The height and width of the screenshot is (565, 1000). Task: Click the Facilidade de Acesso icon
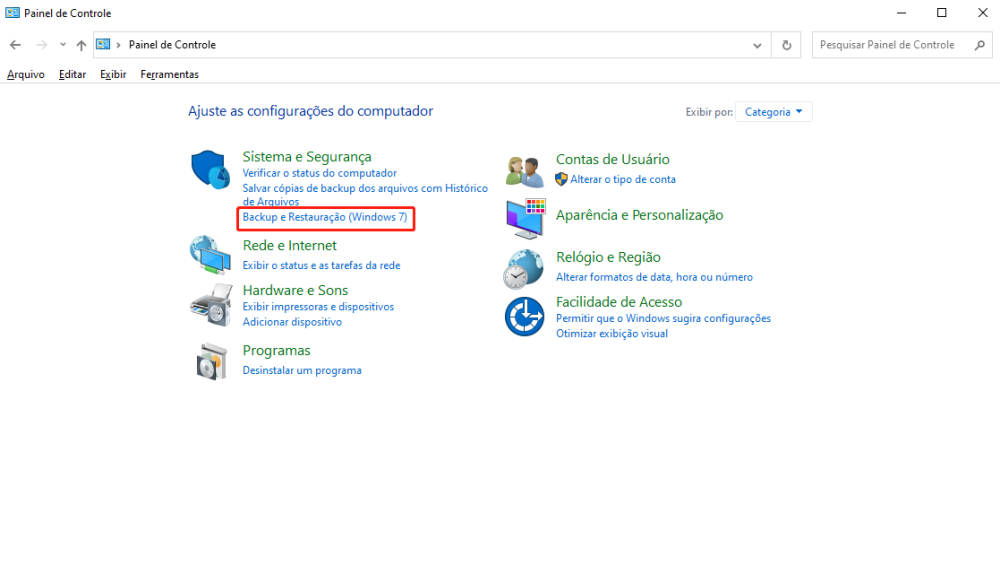(x=524, y=316)
